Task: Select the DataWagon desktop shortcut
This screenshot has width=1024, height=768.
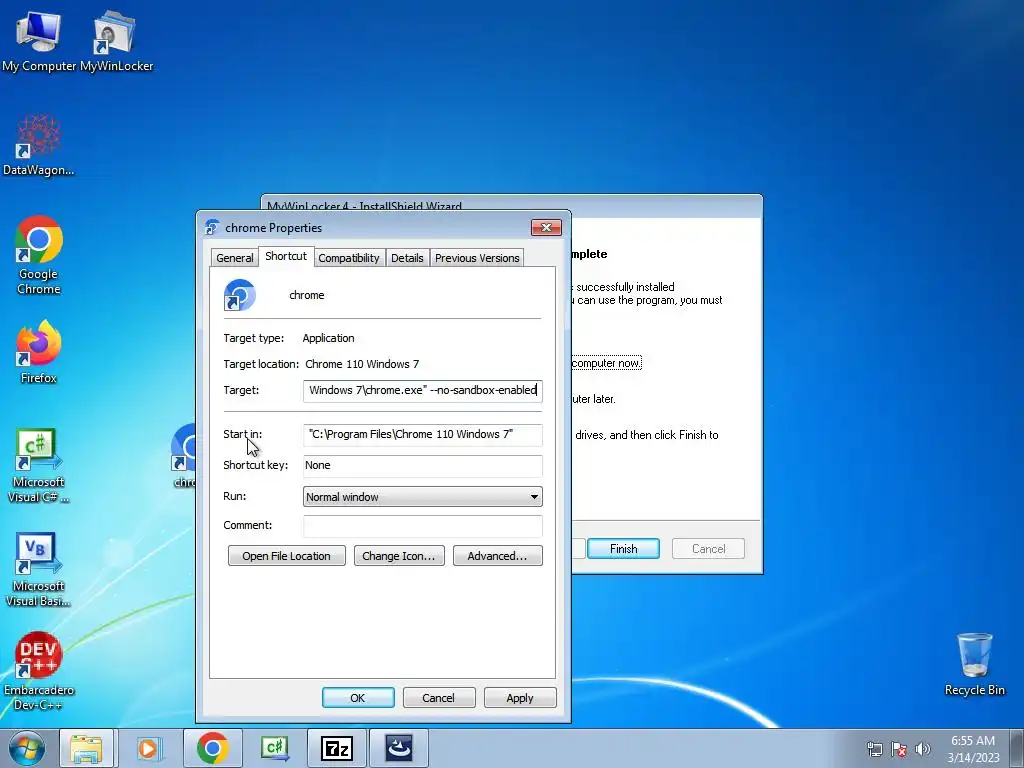Action: pos(39,145)
